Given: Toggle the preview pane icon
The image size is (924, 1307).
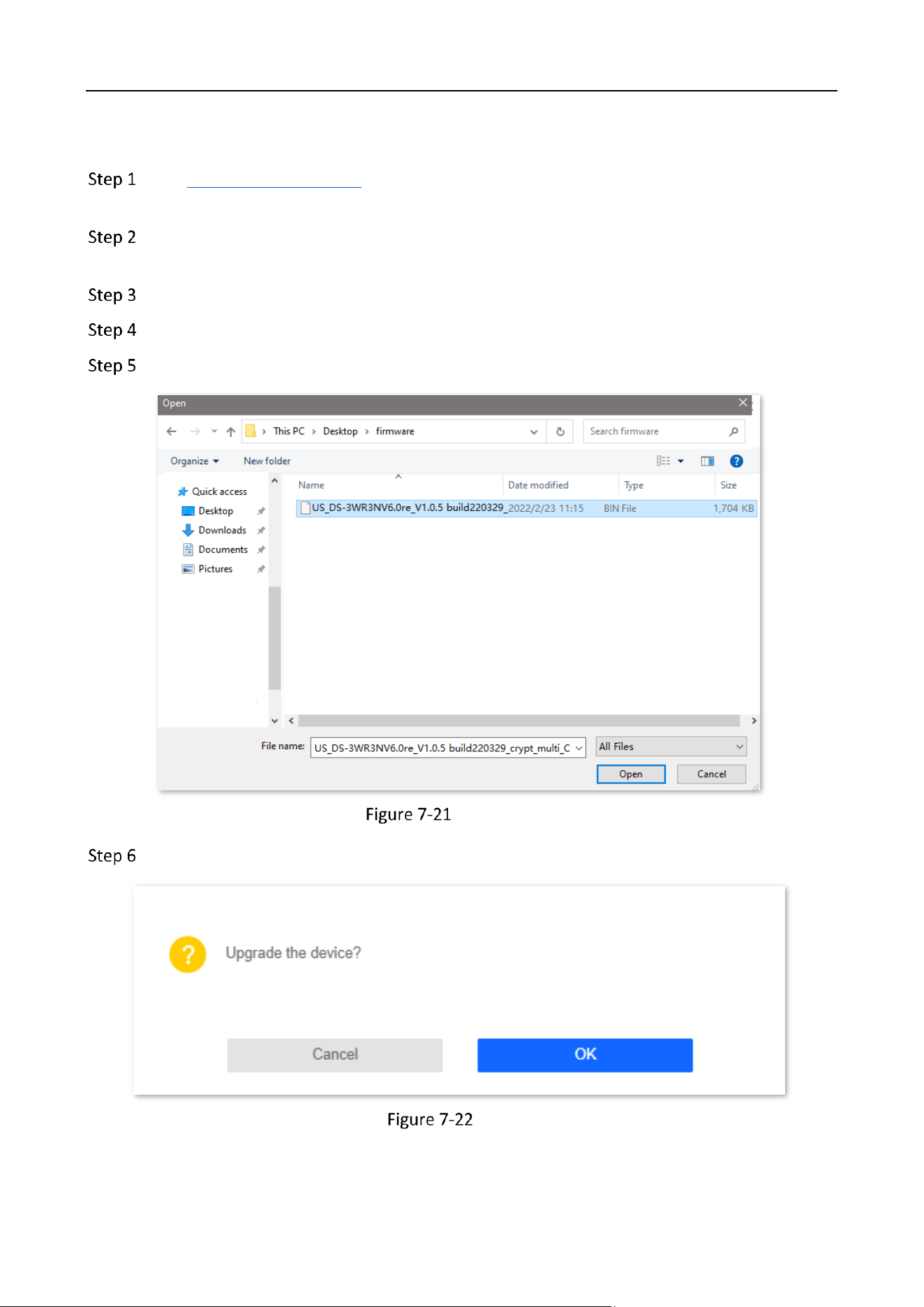Looking at the screenshot, I should (x=708, y=461).
